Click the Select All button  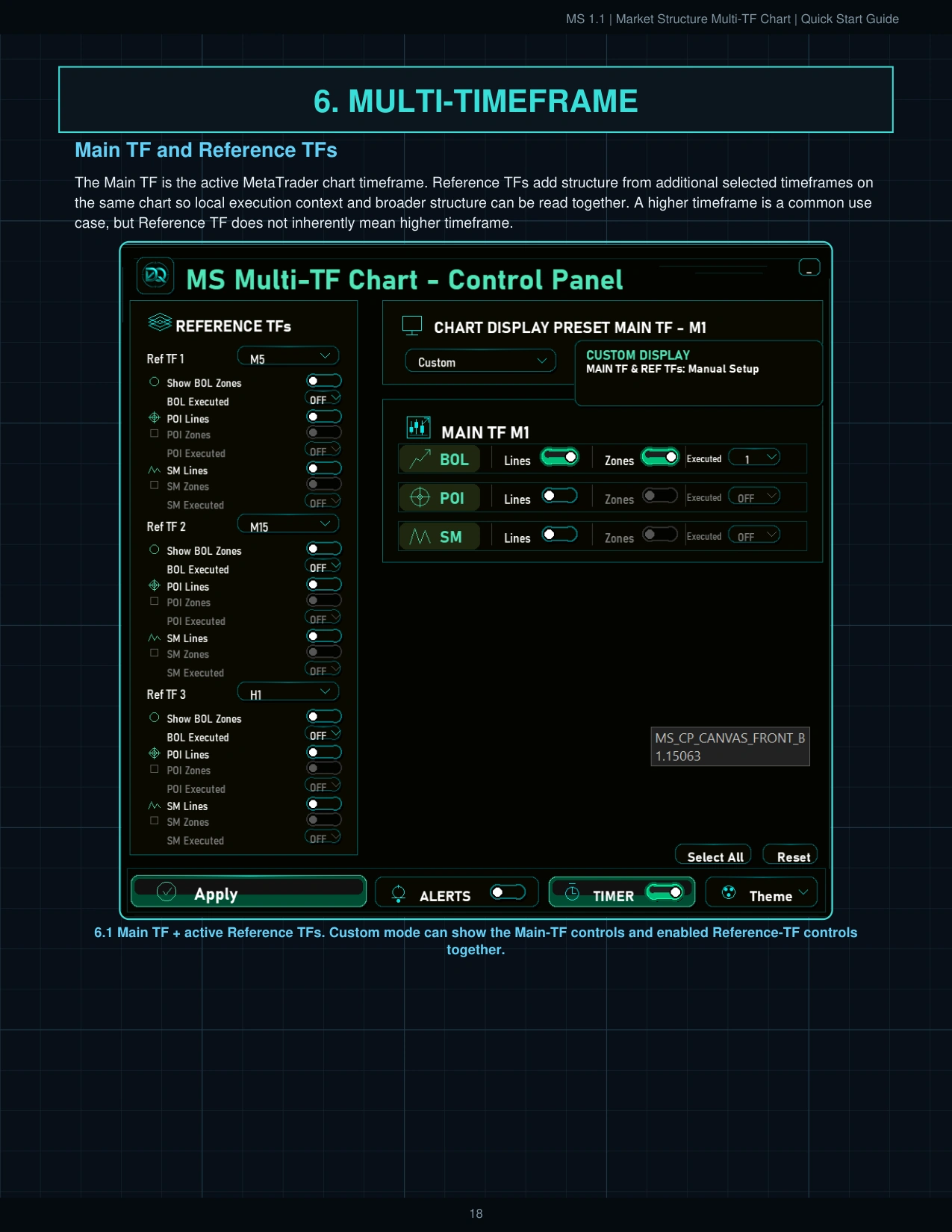coord(714,856)
